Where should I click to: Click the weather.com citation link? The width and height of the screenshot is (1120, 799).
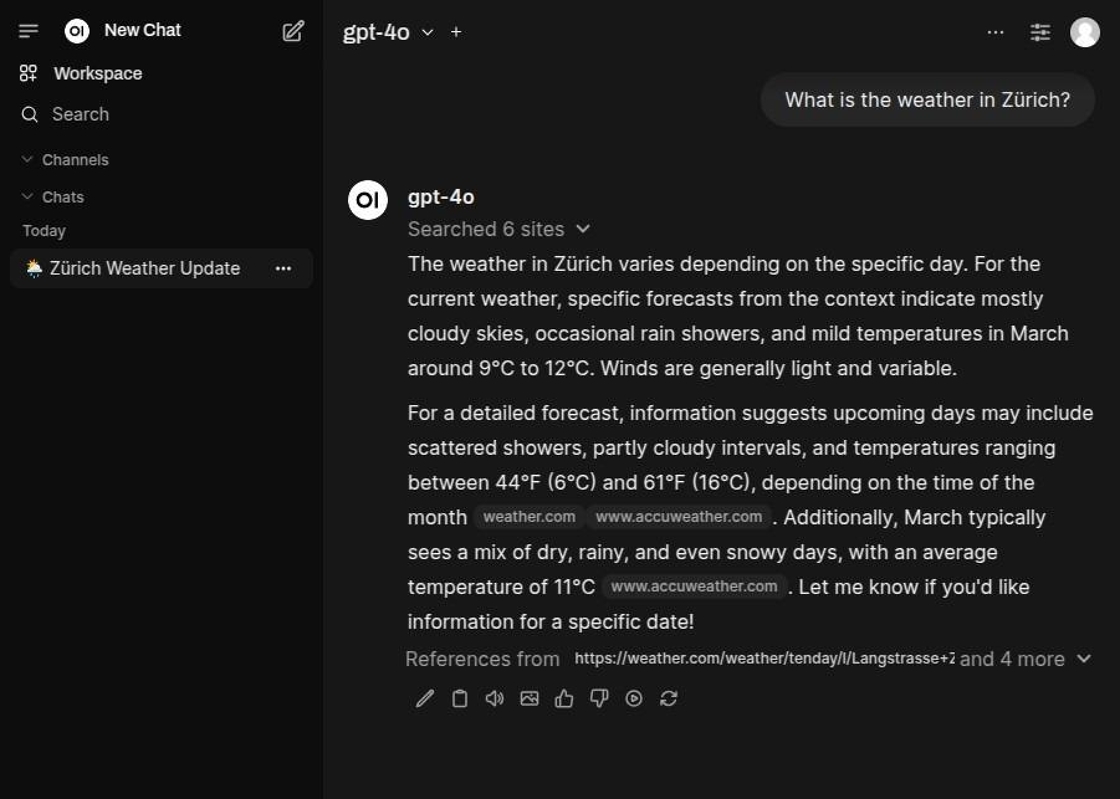(529, 517)
